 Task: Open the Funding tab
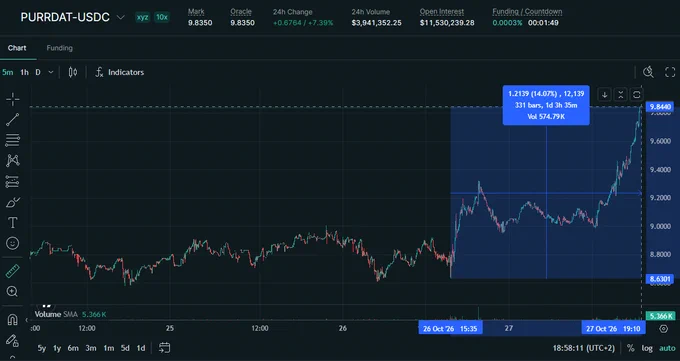click(x=59, y=48)
